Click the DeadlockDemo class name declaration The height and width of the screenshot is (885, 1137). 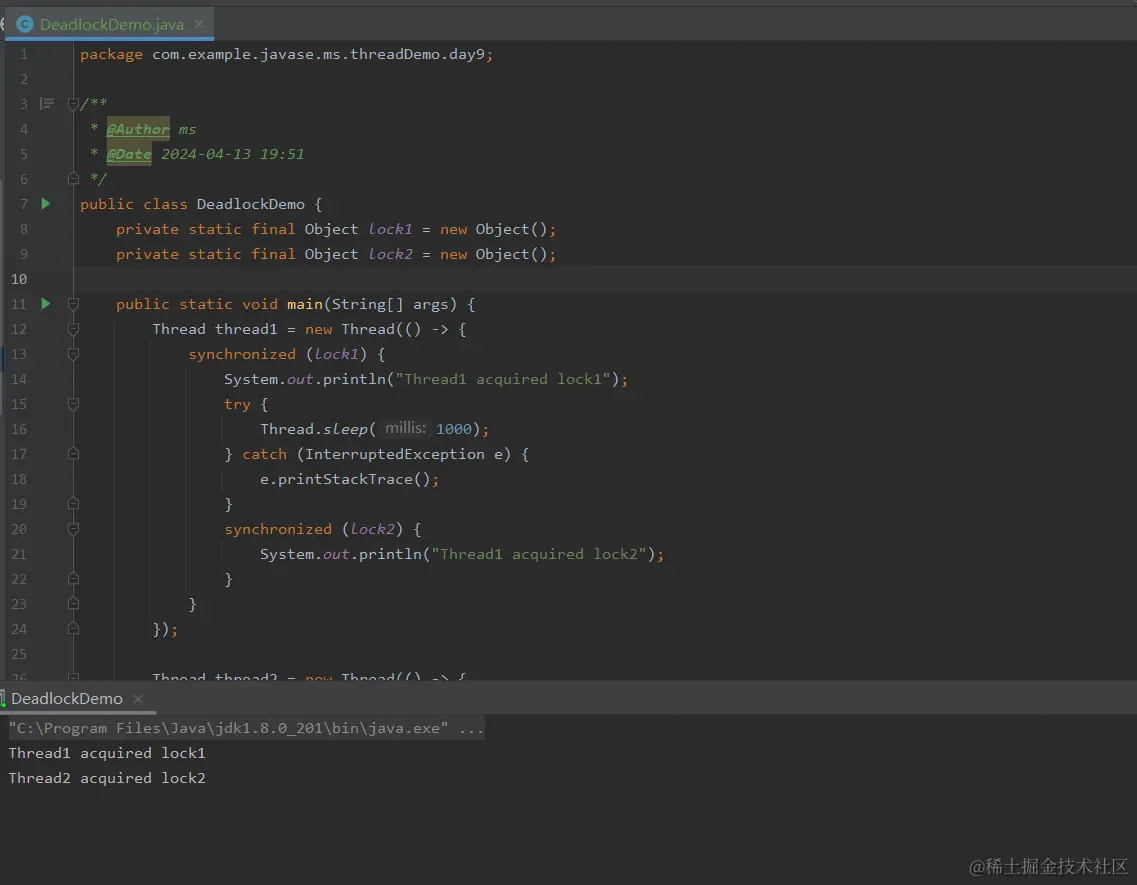coord(251,205)
